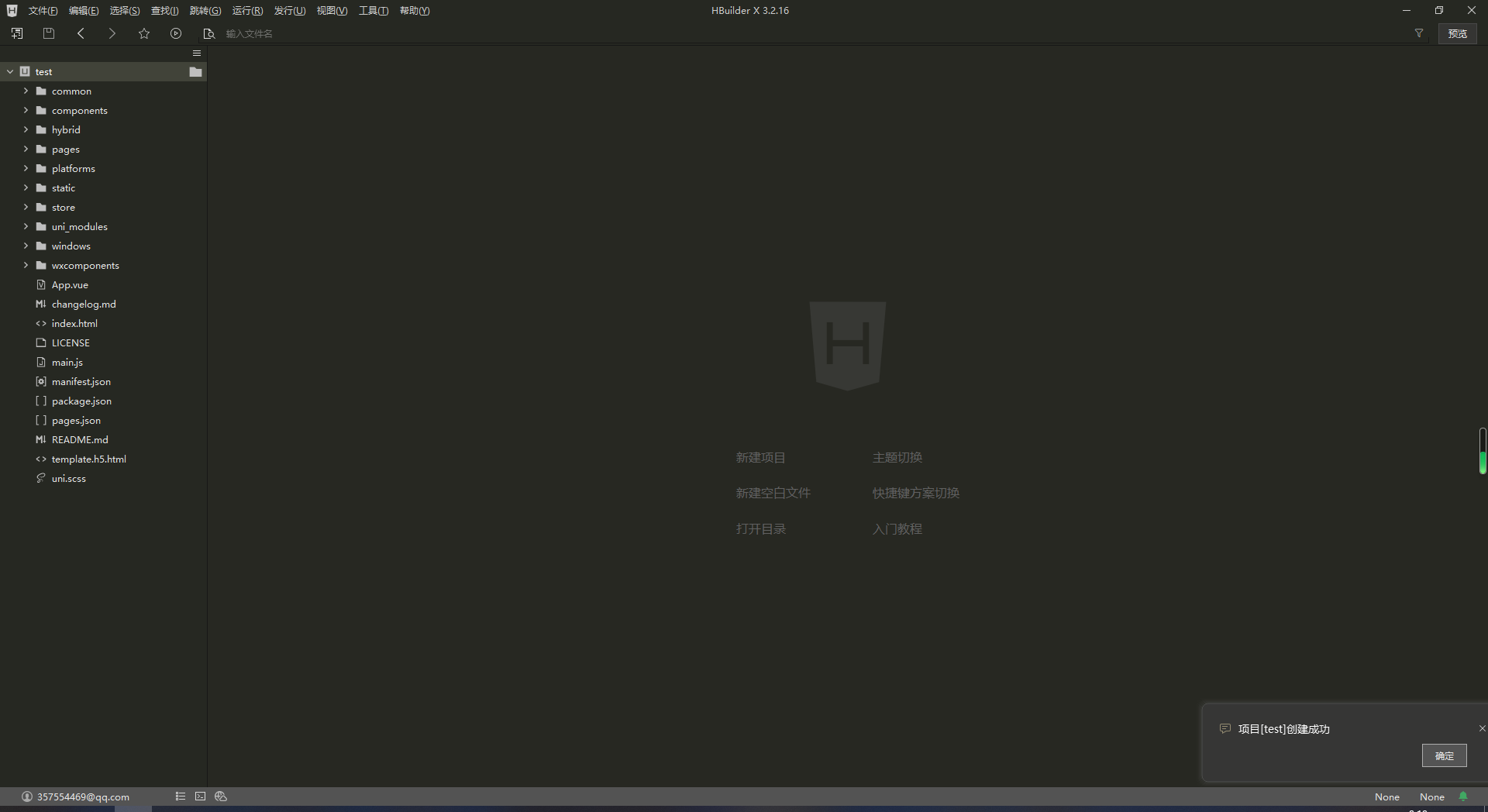This screenshot has height=812, width=1488.
Task: Click the bookmark star icon
Action: tap(144, 33)
